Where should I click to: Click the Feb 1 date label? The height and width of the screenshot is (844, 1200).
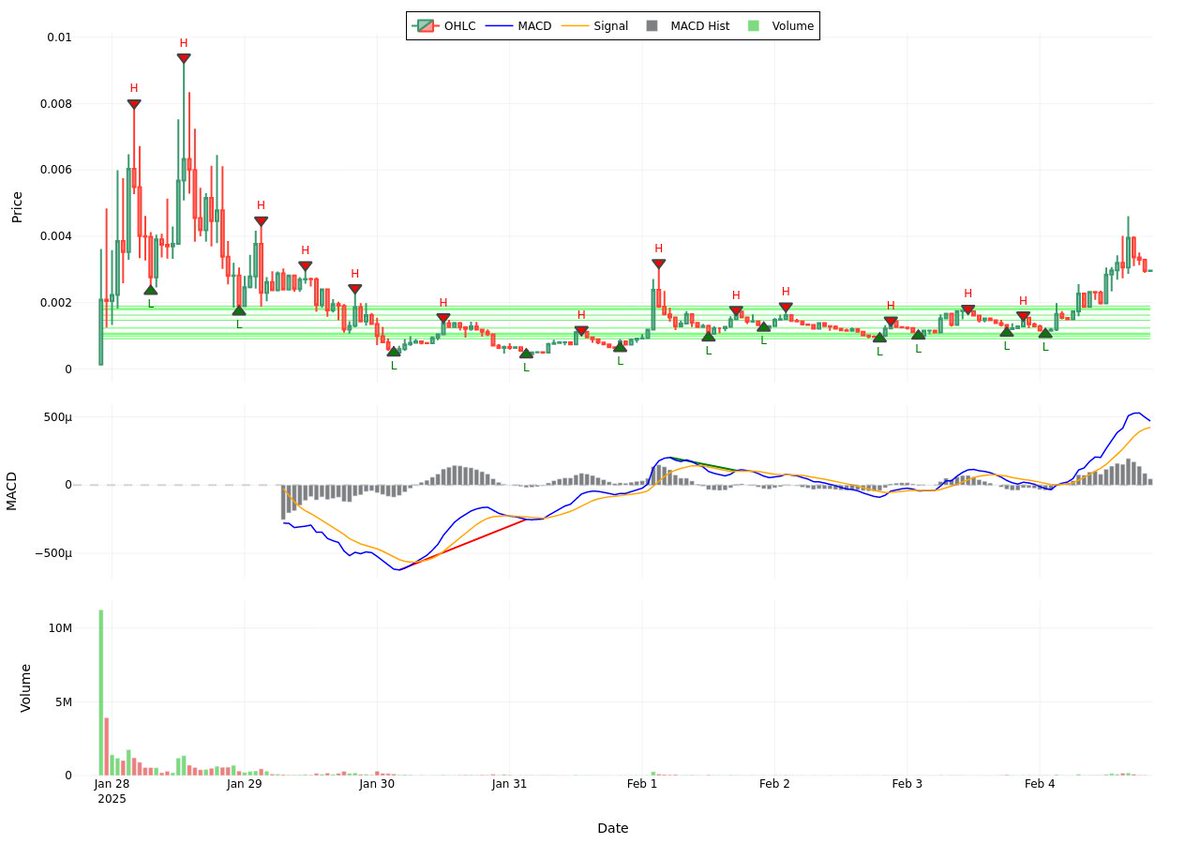pyautogui.click(x=642, y=785)
